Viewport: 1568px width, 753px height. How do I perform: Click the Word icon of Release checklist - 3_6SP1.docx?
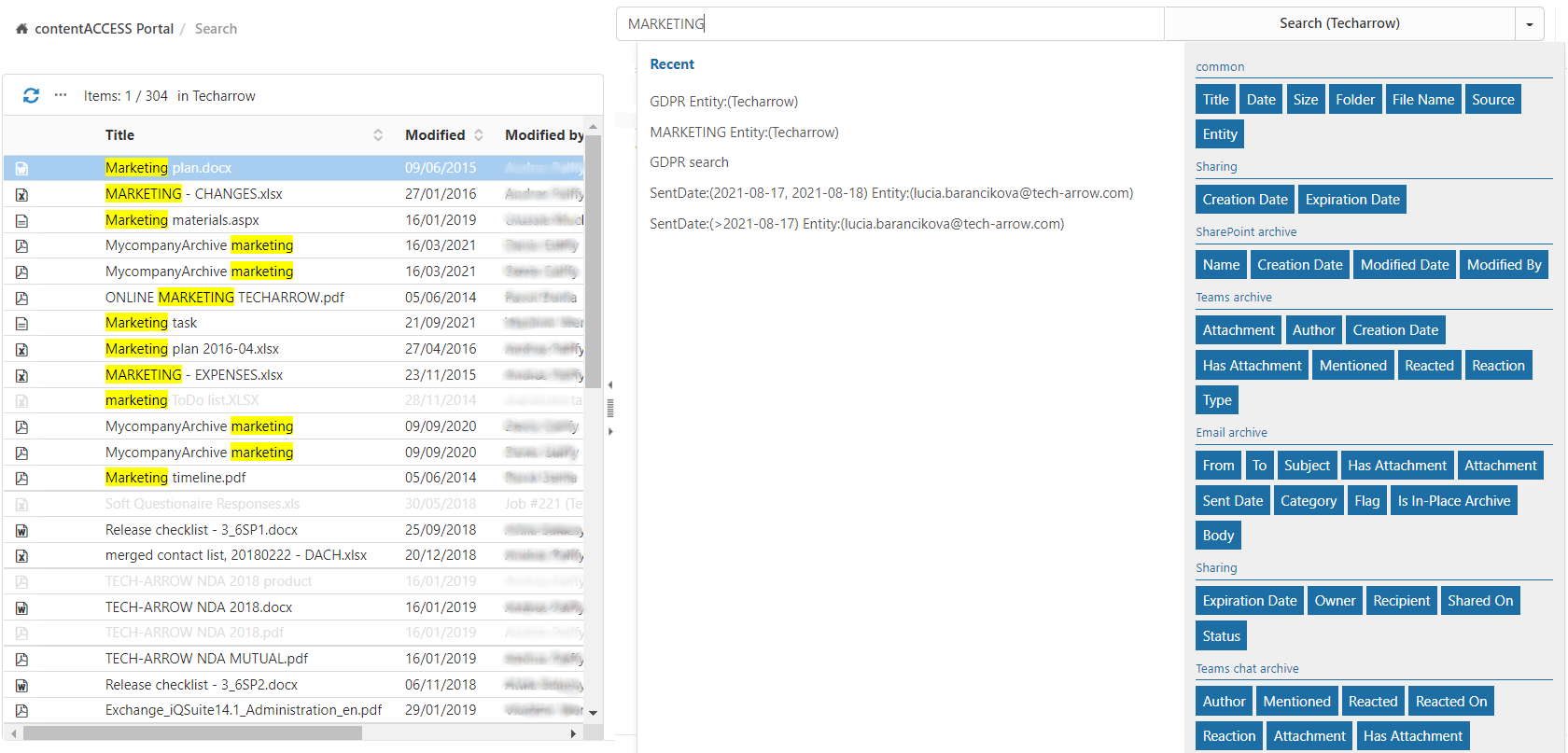(x=21, y=531)
